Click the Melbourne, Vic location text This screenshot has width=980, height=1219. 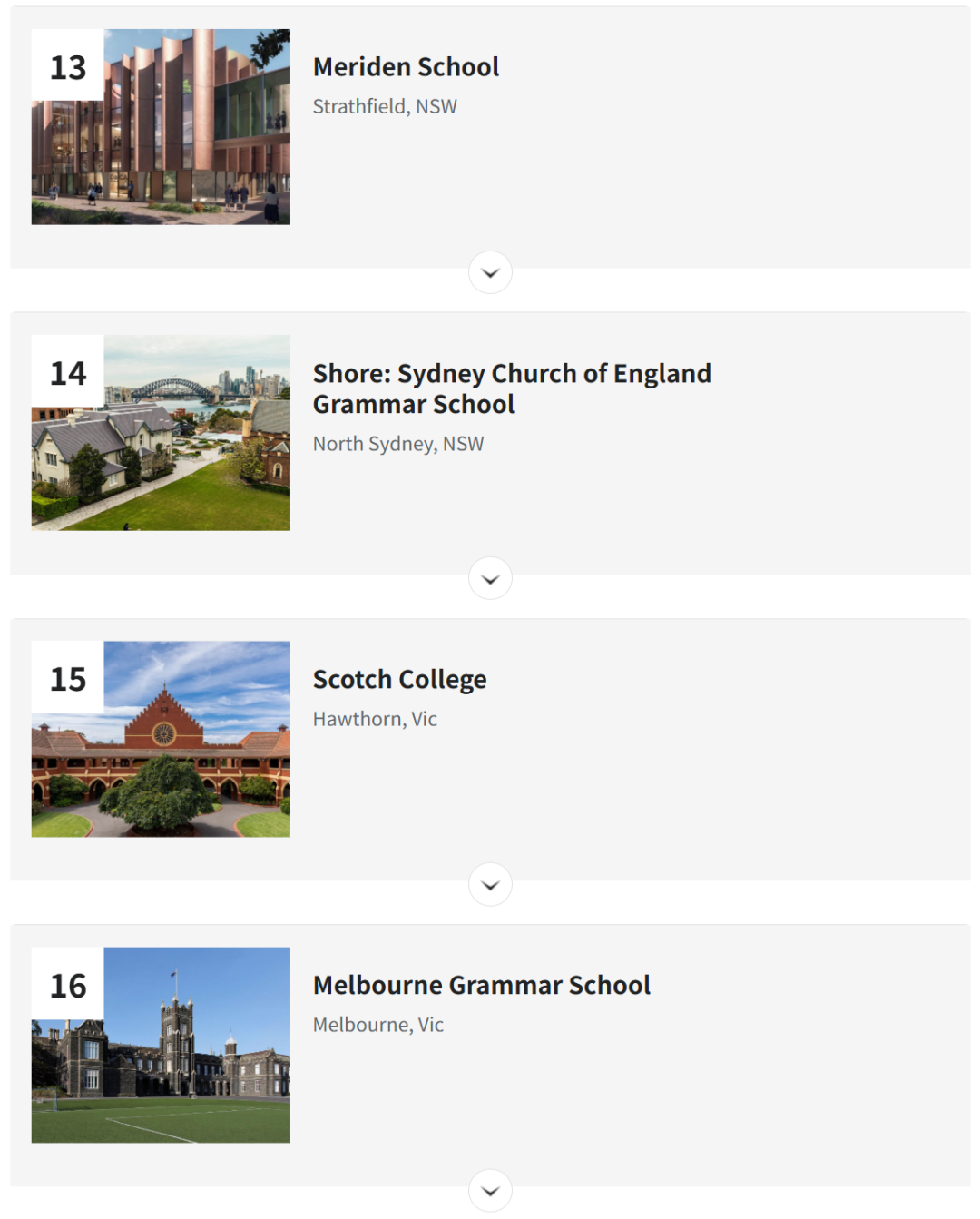(378, 1025)
